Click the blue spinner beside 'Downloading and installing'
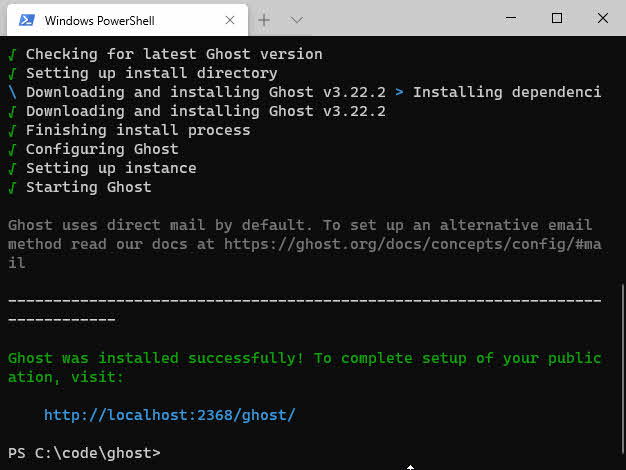The image size is (626, 470). [12, 92]
